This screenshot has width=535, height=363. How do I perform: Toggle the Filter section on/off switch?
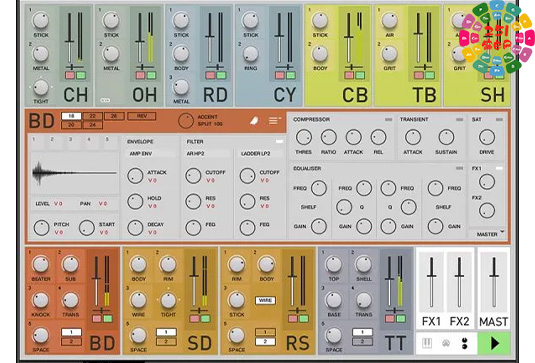pyautogui.click(x=279, y=141)
